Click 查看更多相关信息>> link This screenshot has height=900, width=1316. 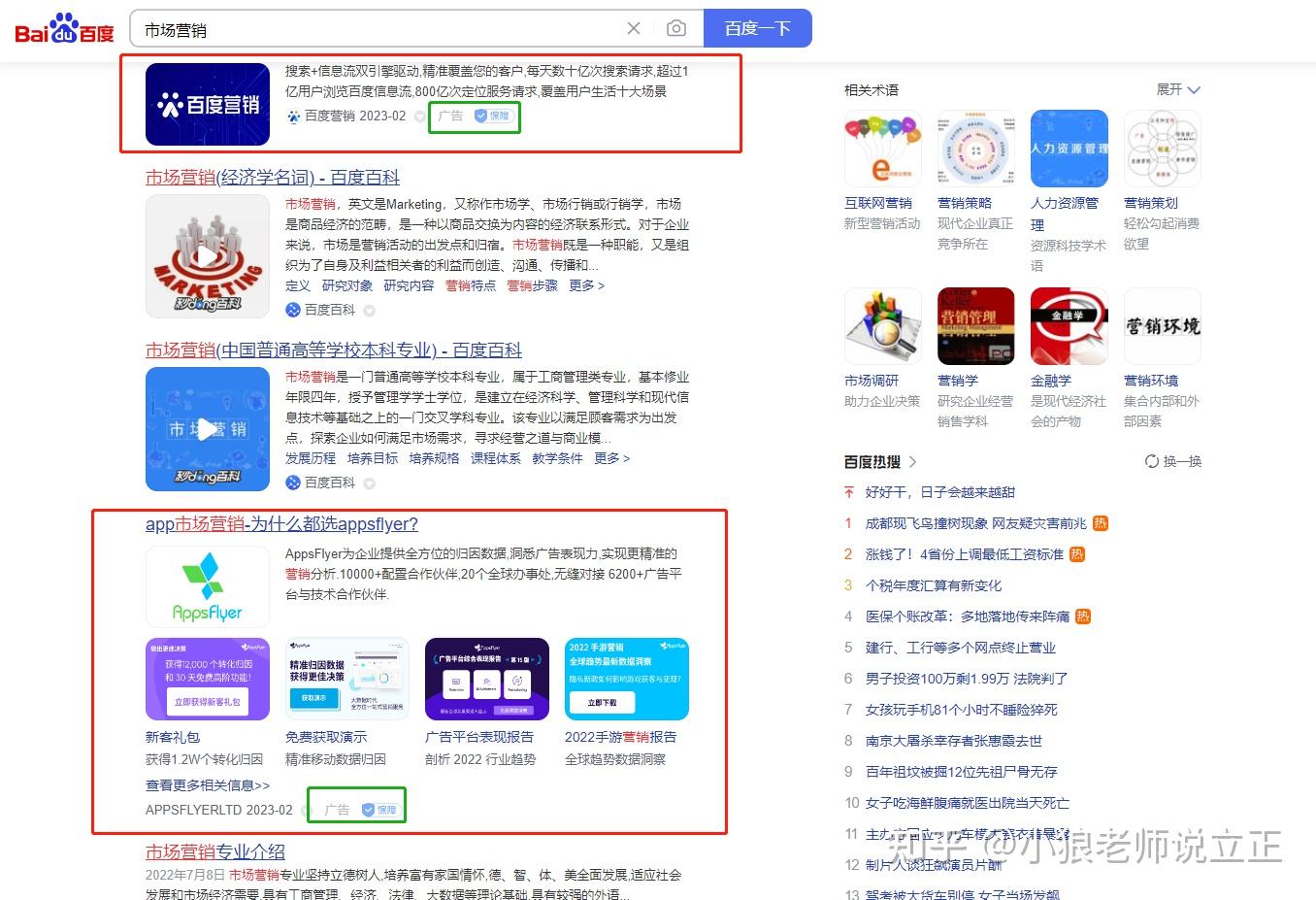tap(208, 785)
